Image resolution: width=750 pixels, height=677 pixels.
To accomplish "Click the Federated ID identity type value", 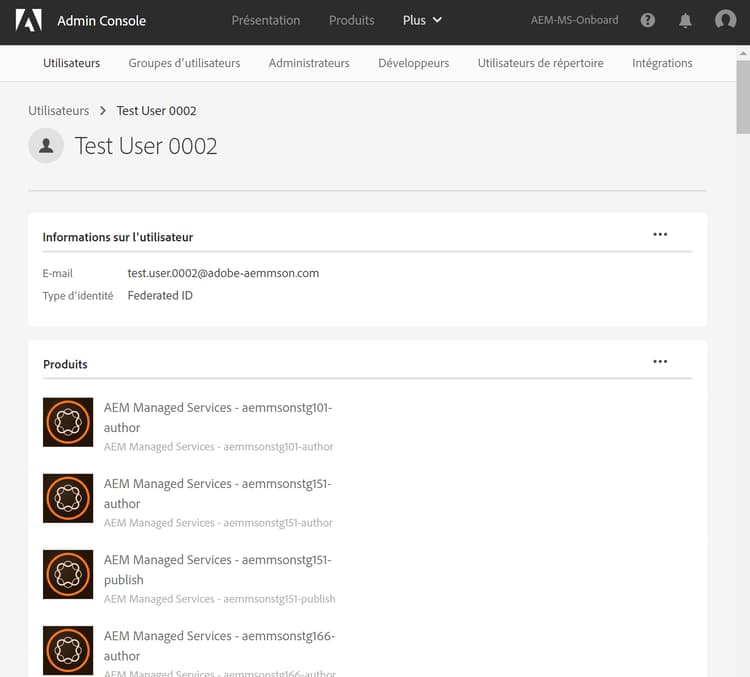I will pos(160,296).
